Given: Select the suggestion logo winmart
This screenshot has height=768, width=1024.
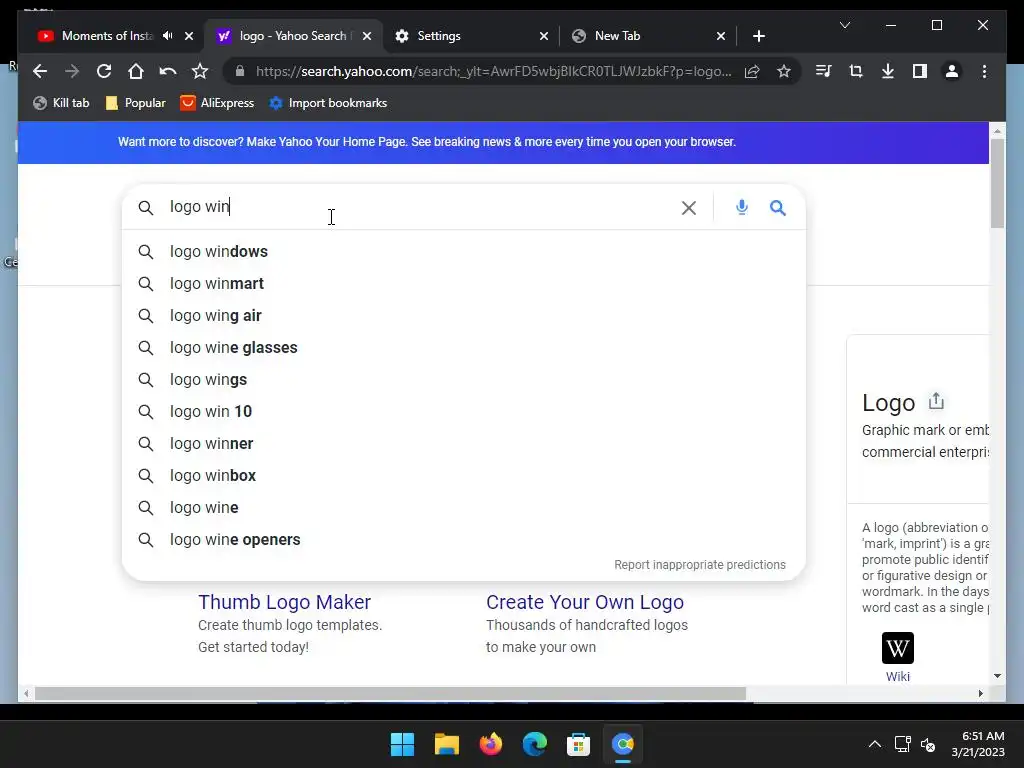Looking at the screenshot, I should pyautogui.click(x=464, y=283).
